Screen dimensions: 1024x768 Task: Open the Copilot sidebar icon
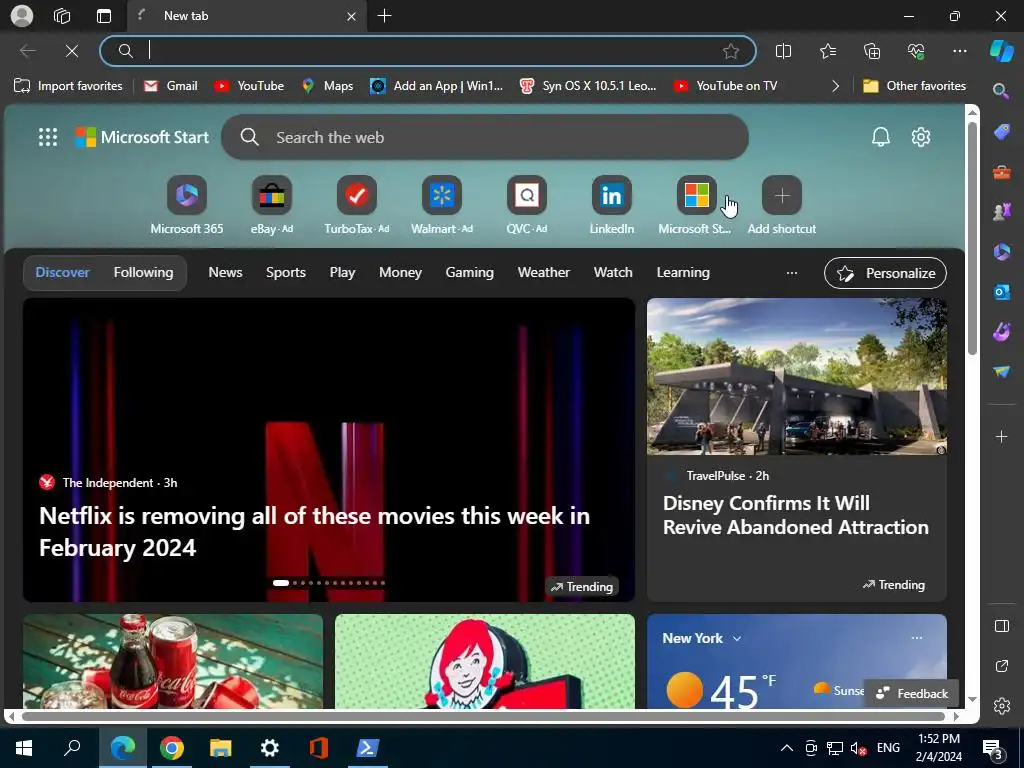1002,51
